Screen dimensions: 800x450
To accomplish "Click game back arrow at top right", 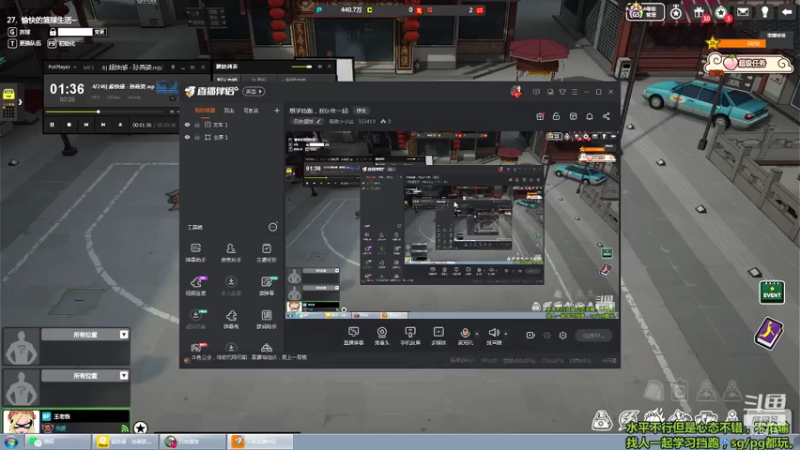I will 787,12.
